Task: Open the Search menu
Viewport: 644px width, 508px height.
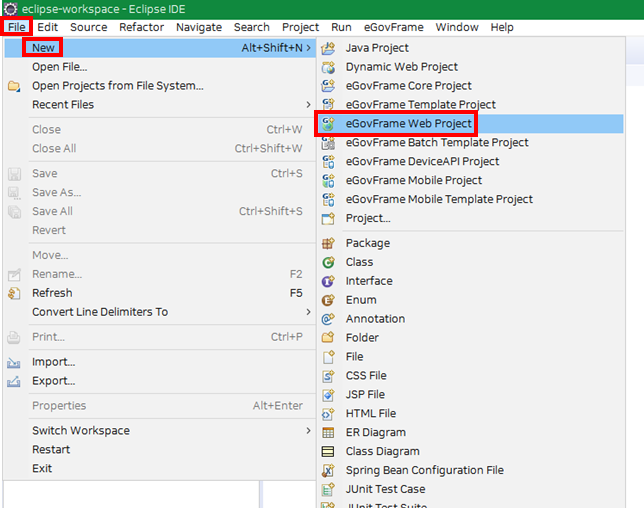Action: click(252, 27)
